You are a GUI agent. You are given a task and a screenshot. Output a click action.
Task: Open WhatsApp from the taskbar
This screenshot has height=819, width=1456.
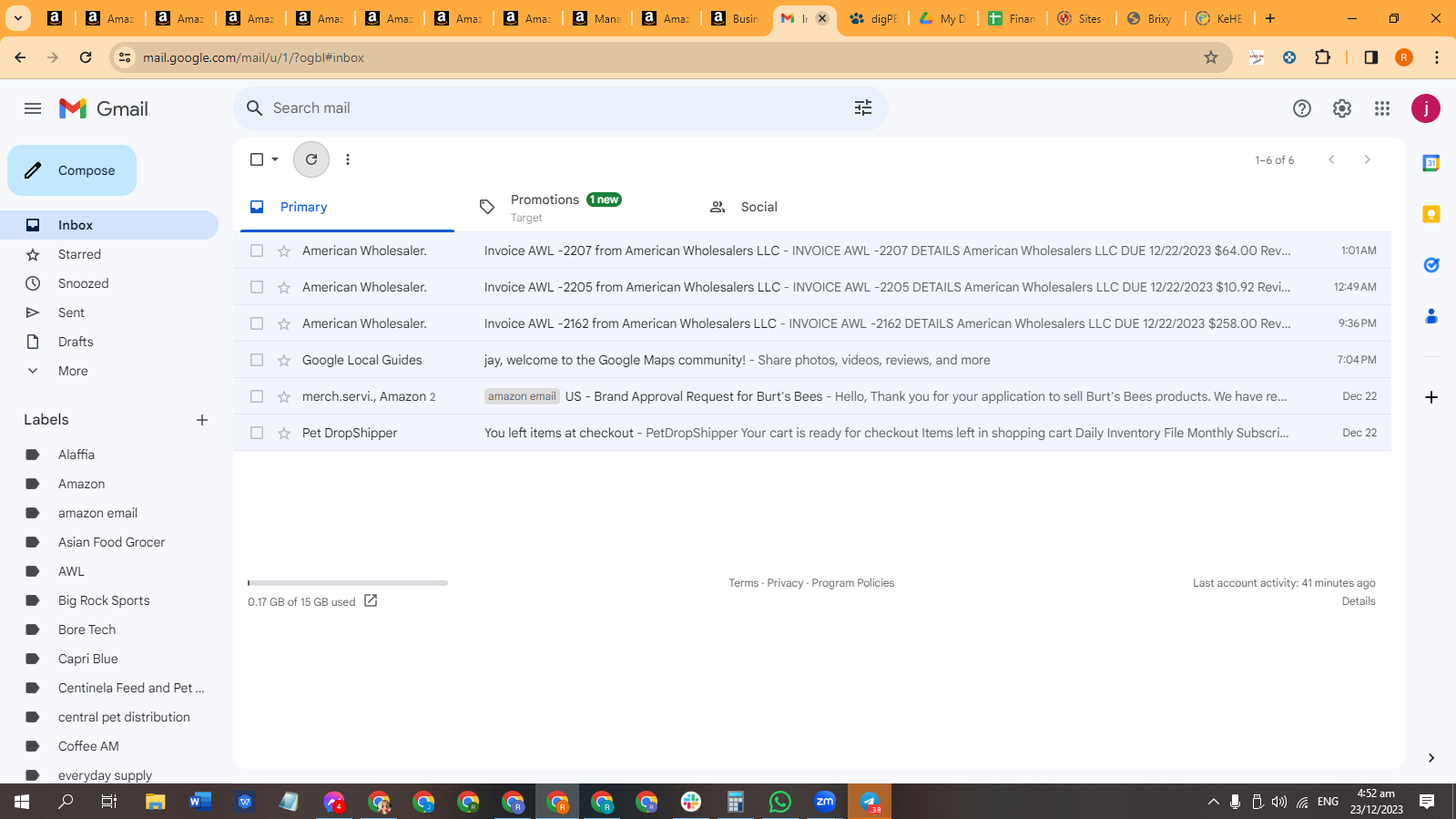(x=780, y=802)
